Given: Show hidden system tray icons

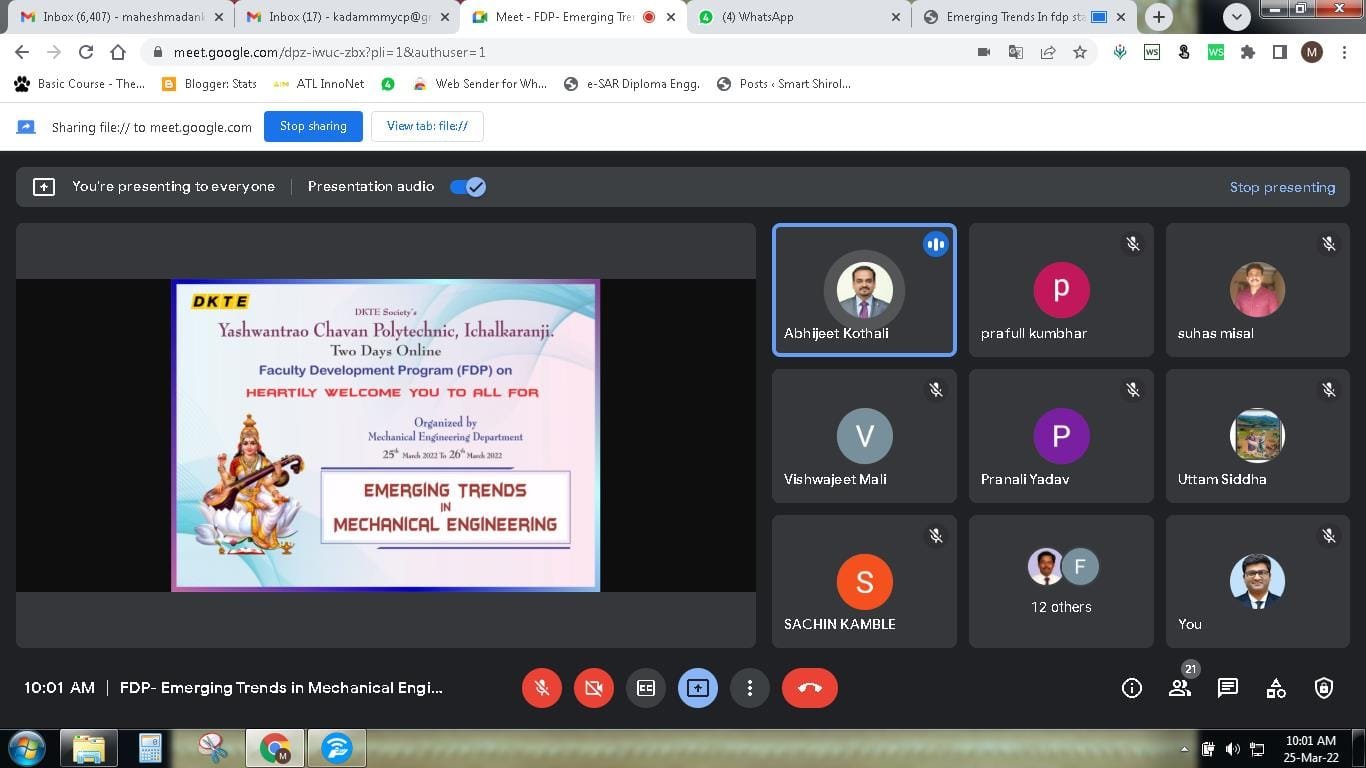Looking at the screenshot, I should coord(1184,749).
